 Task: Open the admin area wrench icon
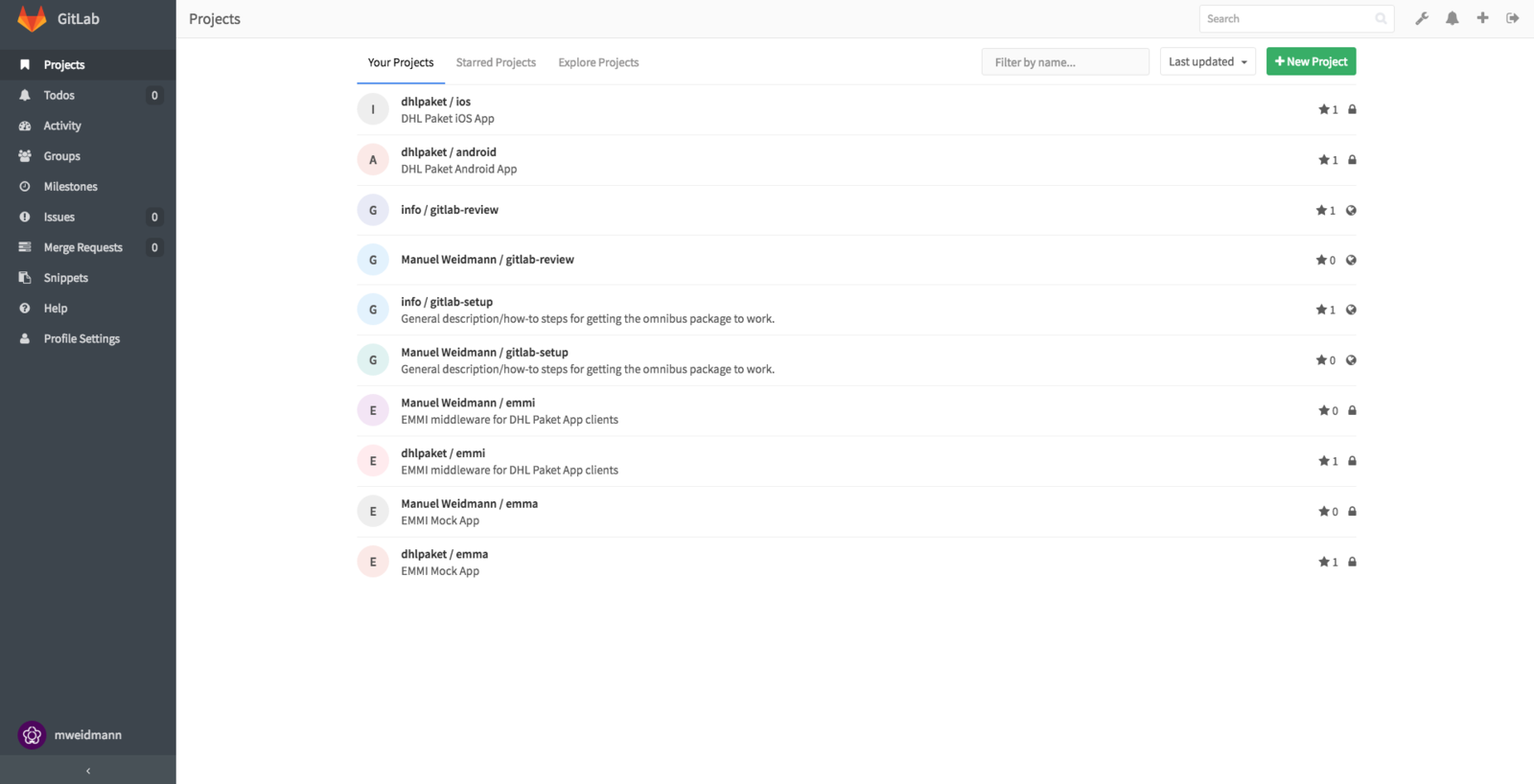pyautogui.click(x=1422, y=18)
